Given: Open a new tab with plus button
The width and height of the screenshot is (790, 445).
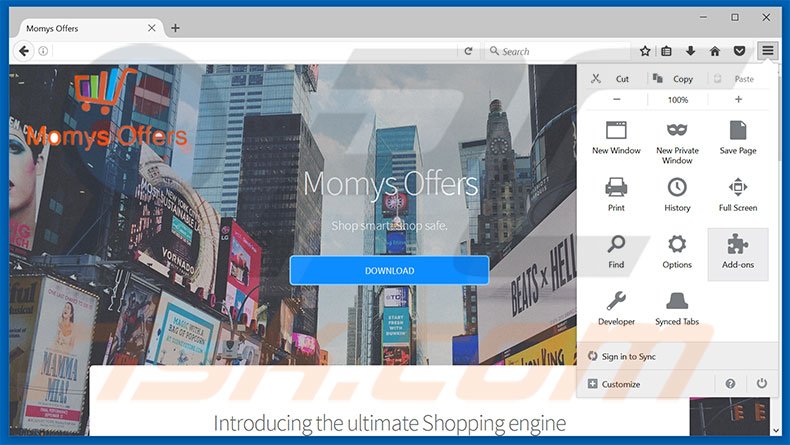Looking at the screenshot, I should (175, 28).
